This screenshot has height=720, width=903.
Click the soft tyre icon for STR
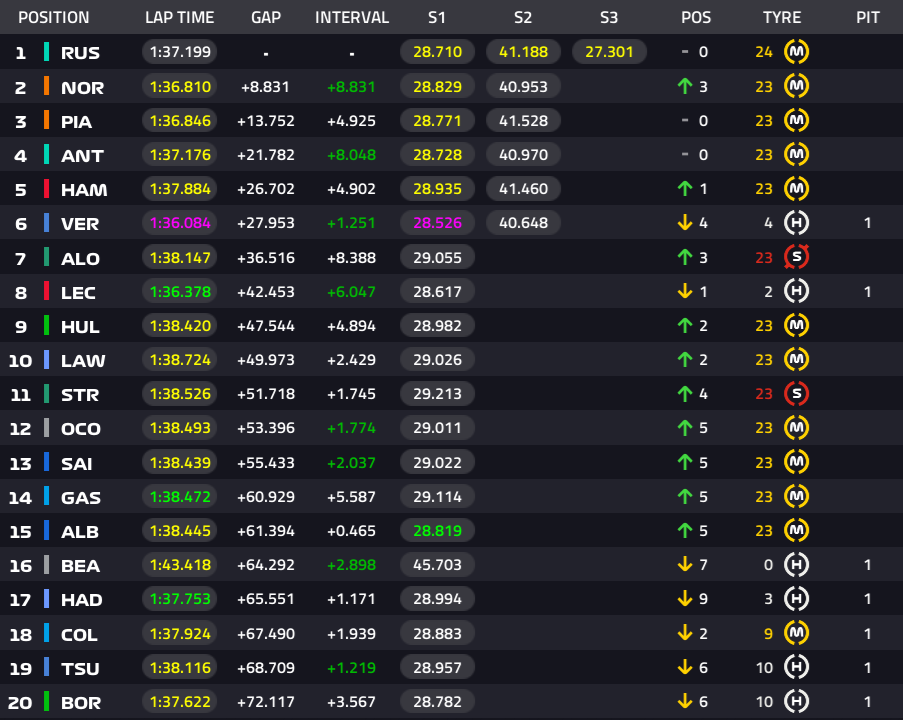tap(796, 393)
